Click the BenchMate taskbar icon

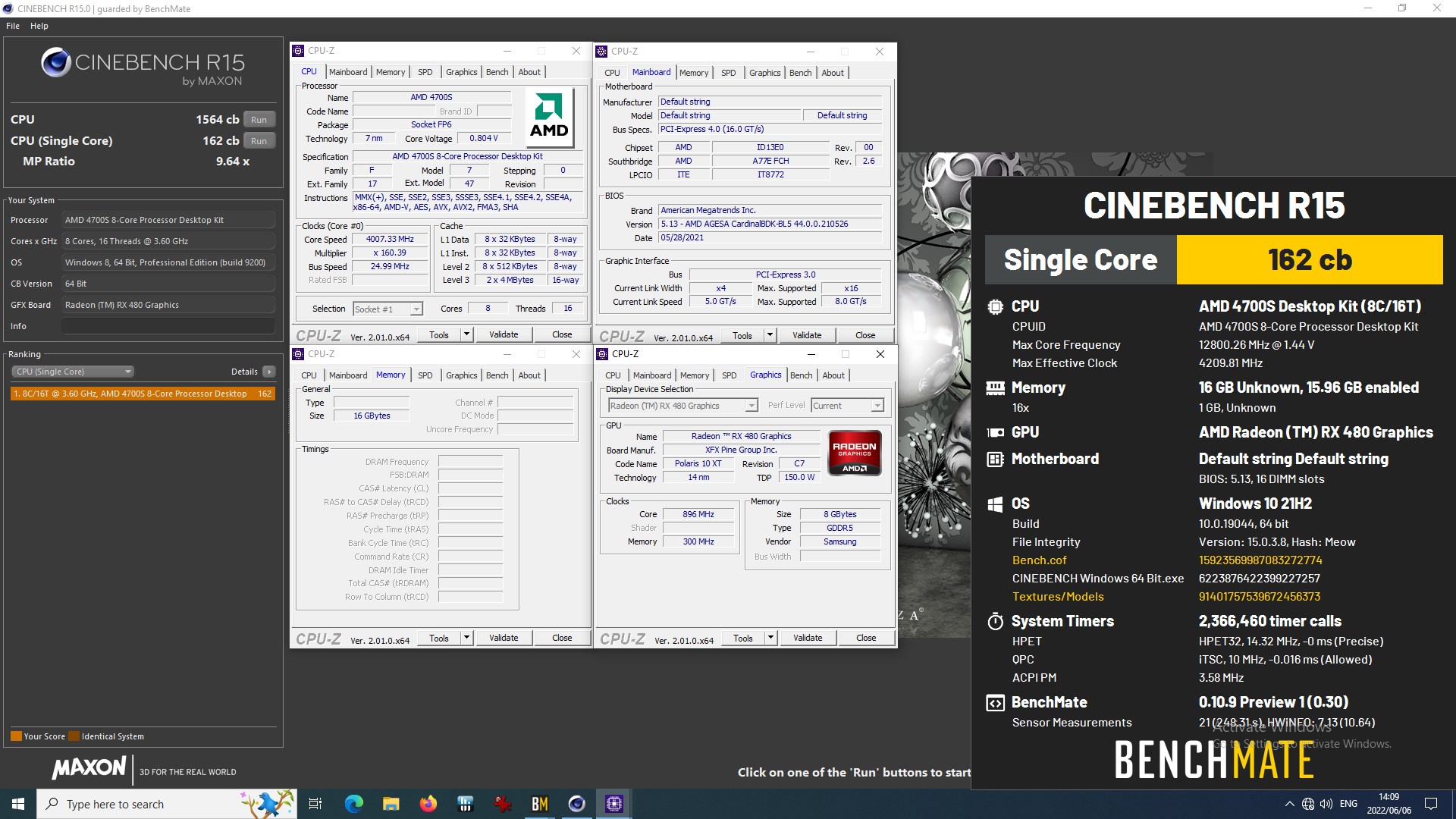(541, 803)
